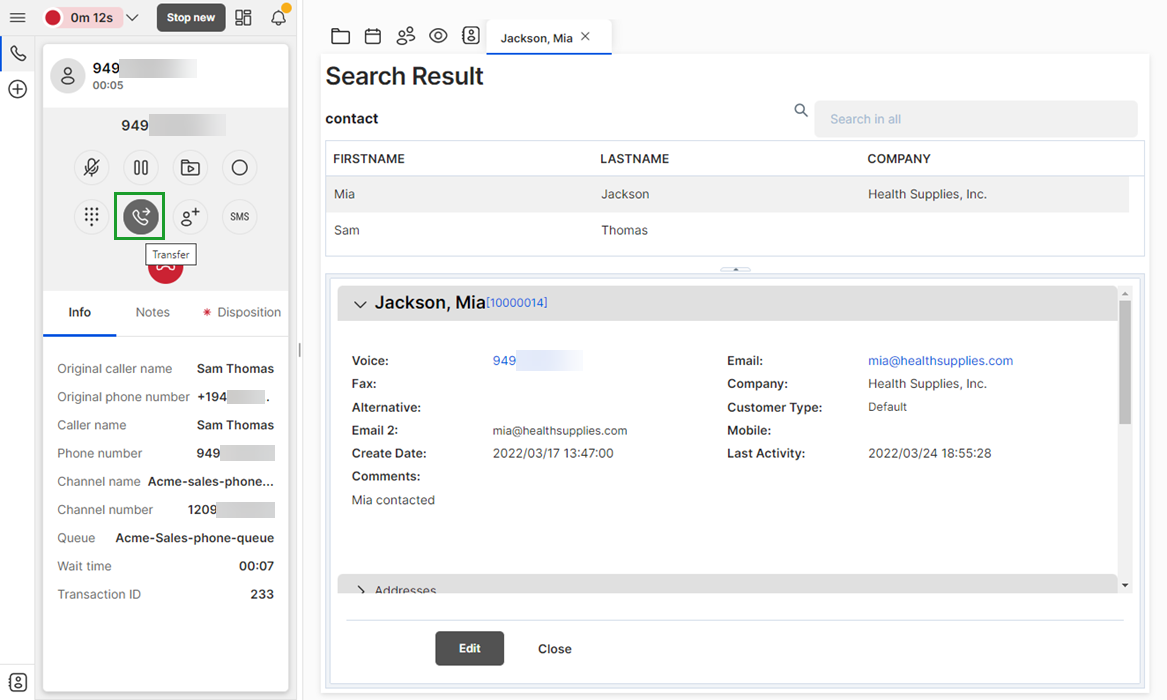This screenshot has height=700, width=1167.
Task: Expand the Addresses section
Action: 361,588
